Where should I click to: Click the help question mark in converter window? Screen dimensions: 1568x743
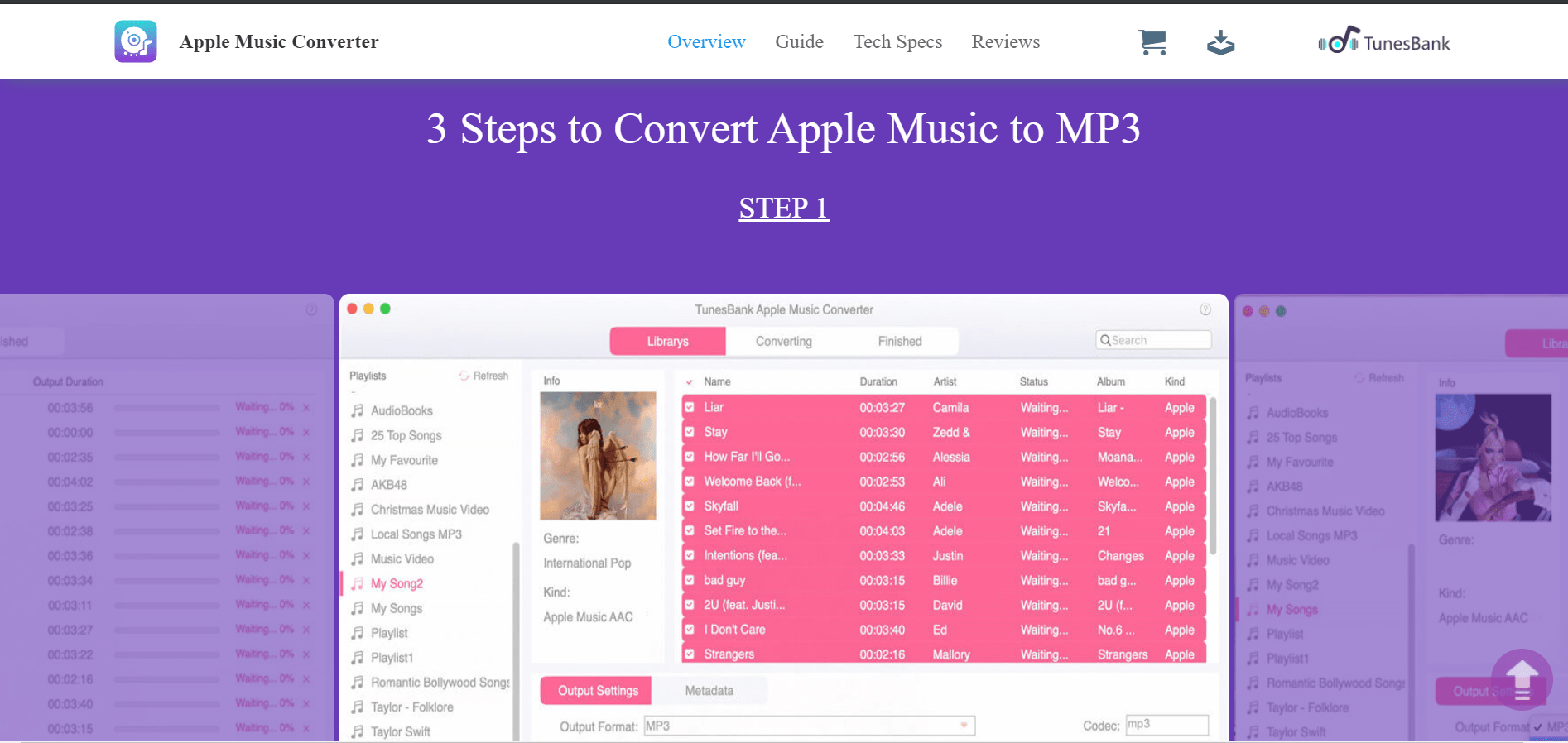[1205, 309]
